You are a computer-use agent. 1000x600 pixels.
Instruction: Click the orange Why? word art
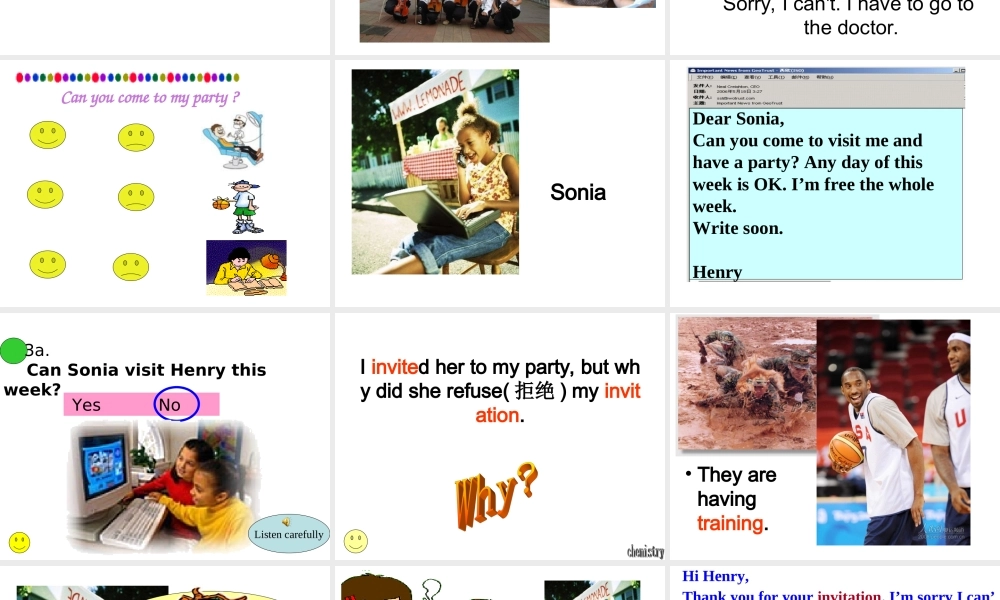coord(496,494)
